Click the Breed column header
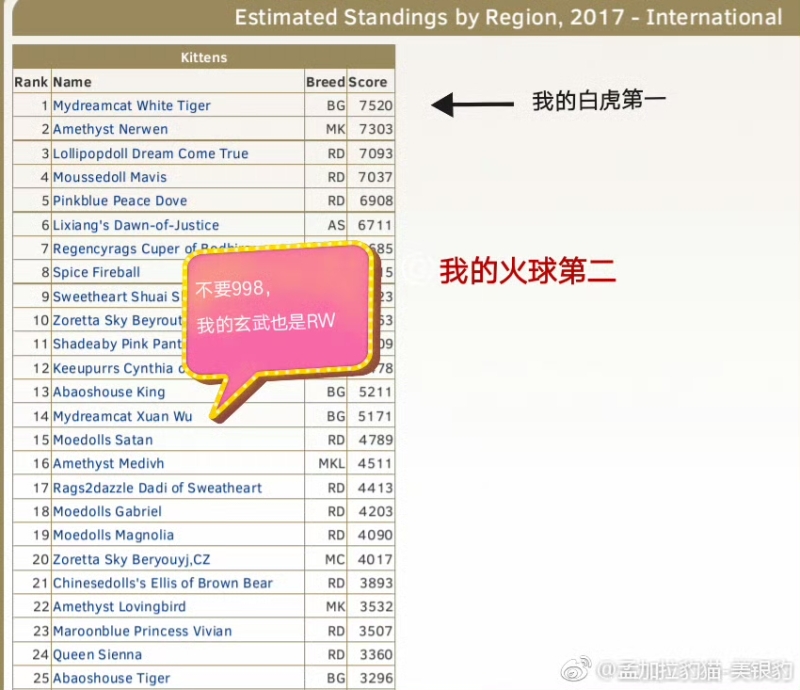 pos(325,82)
